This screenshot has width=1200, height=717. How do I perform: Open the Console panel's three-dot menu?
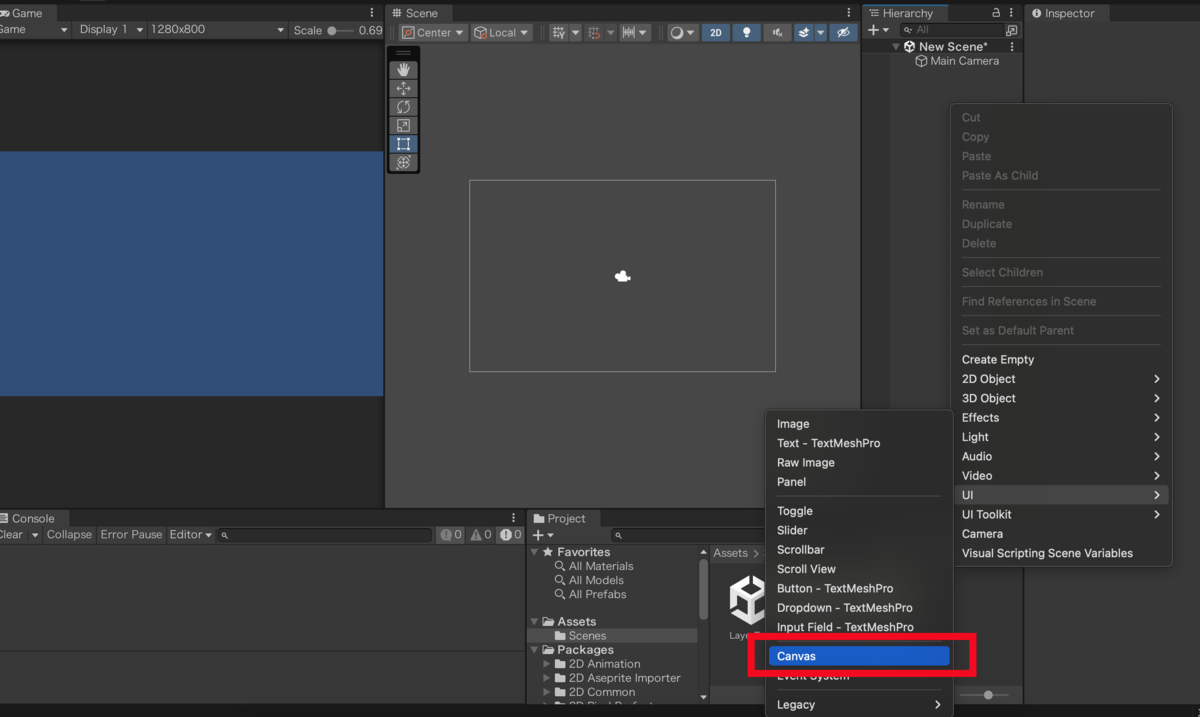click(513, 518)
